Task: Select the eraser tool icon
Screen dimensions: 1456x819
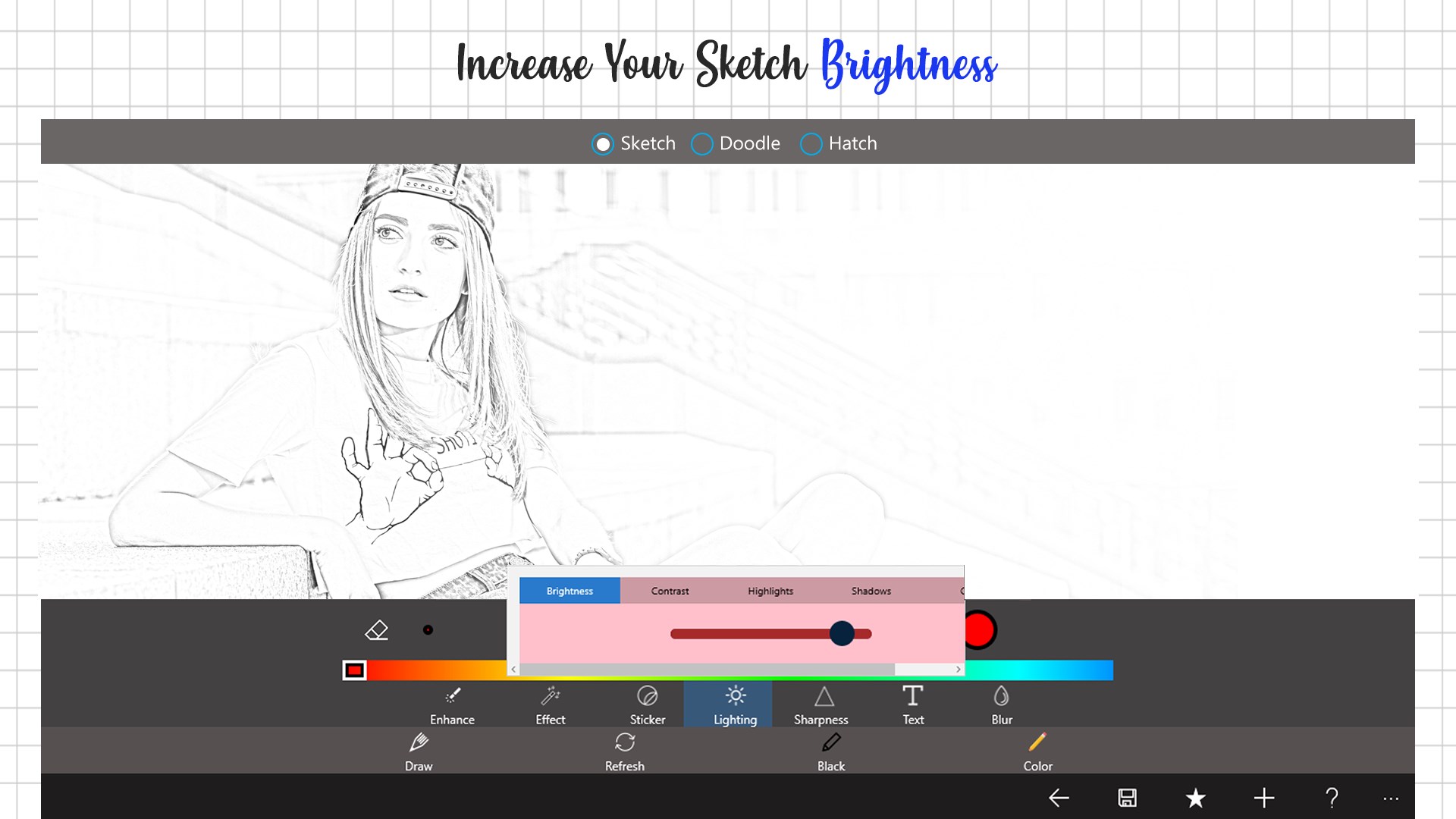Action: [x=377, y=630]
